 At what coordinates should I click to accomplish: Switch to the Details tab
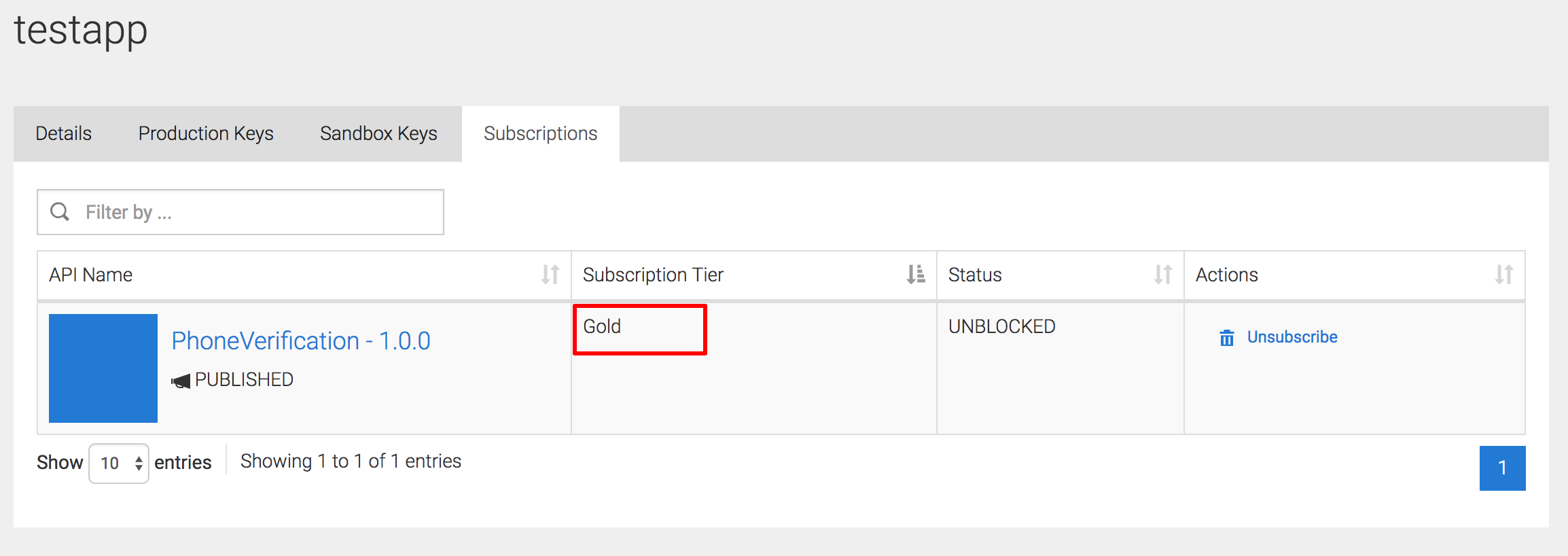63,133
